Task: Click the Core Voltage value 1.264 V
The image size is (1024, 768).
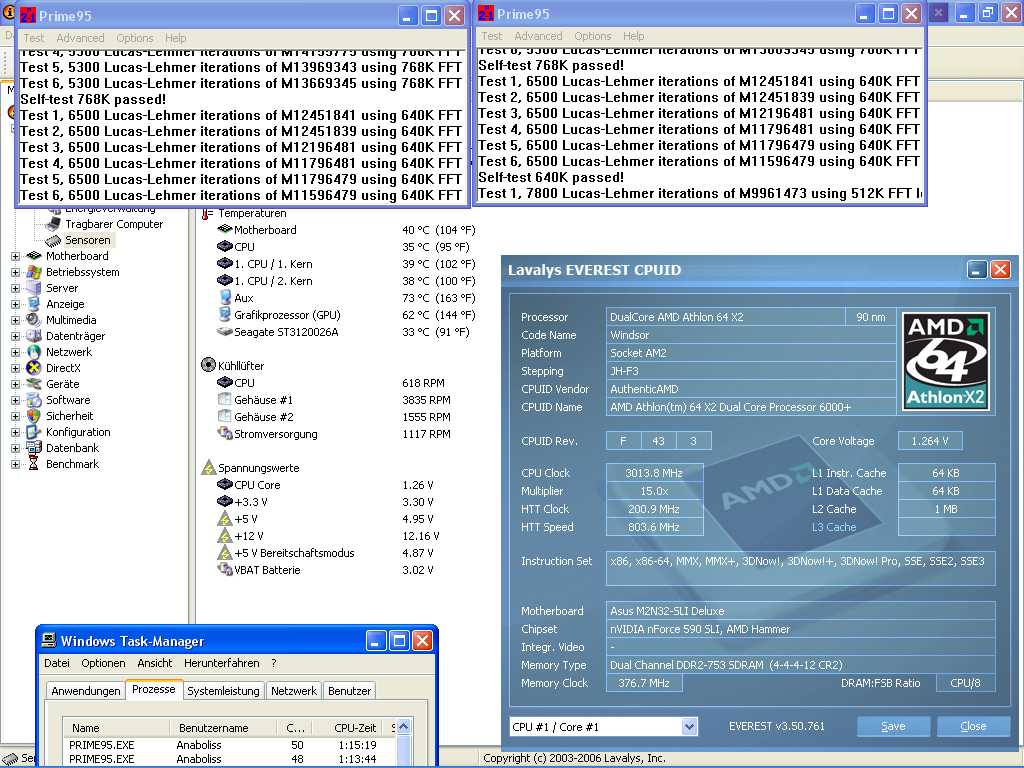Action: tap(930, 441)
